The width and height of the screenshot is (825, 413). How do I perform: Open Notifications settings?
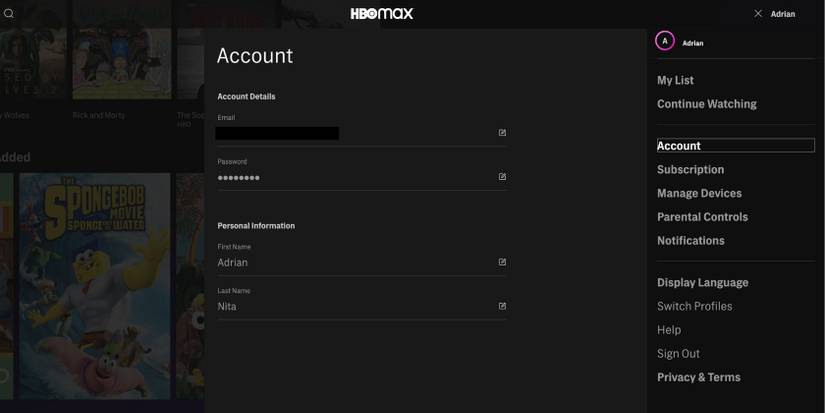point(691,240)
